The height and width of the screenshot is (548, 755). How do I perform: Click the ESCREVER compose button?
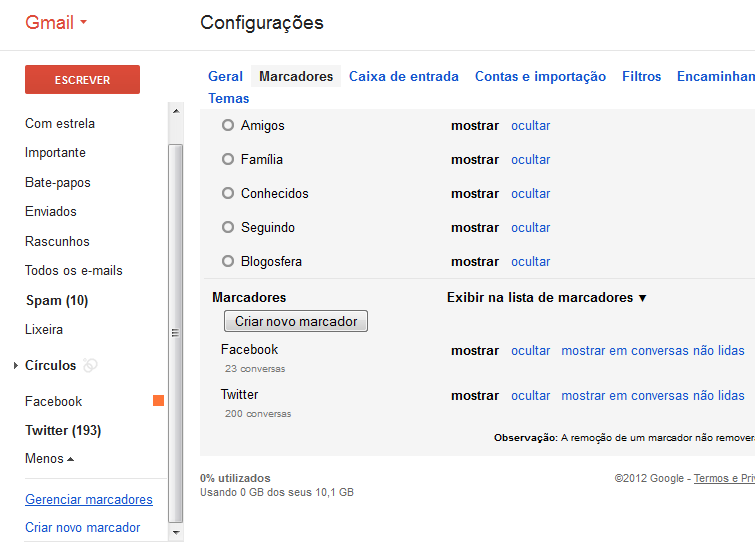point(82,79)
